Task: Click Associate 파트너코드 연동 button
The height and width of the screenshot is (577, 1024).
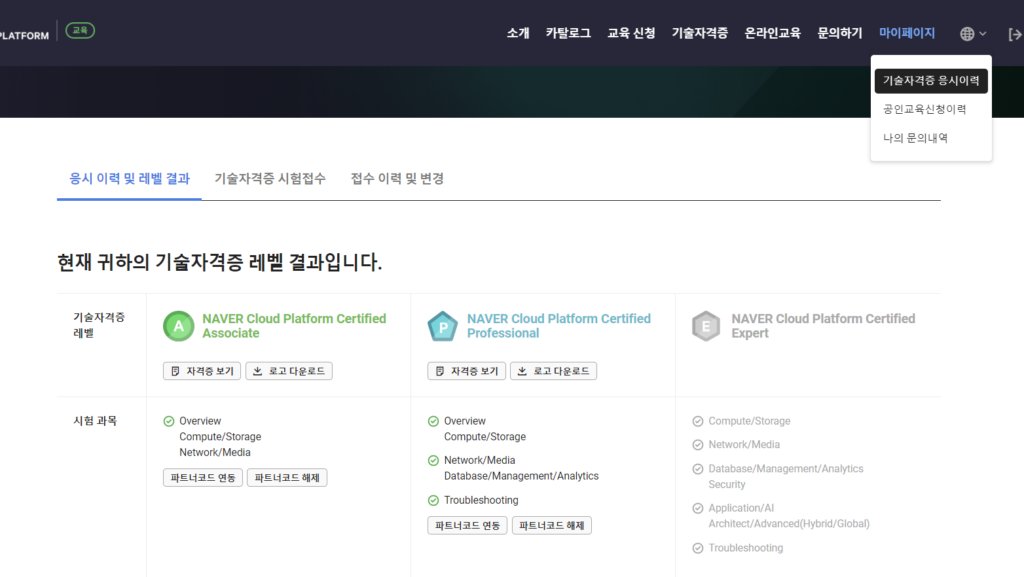Action: pos(202,478)
